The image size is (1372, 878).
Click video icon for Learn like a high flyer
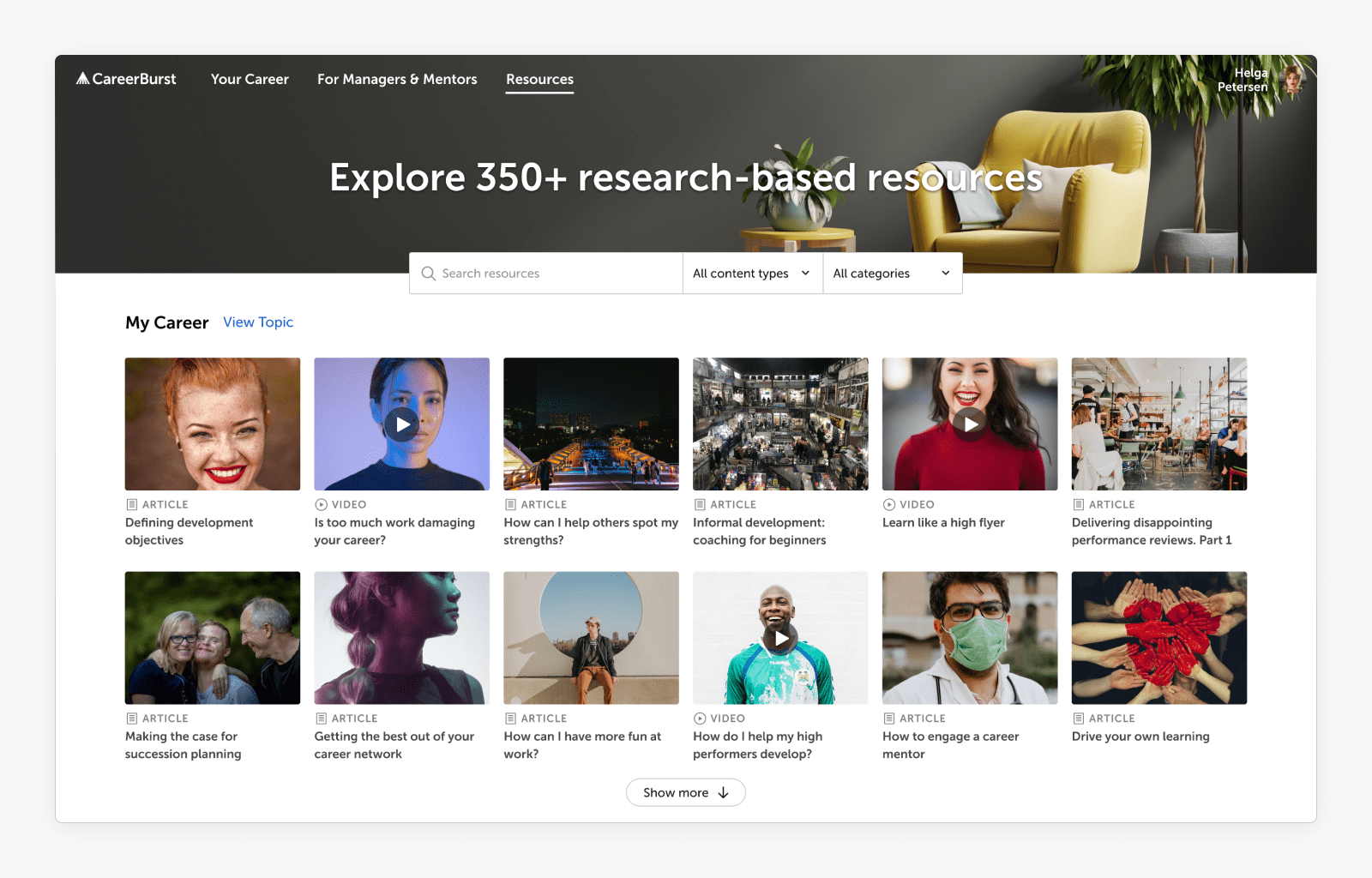pos(889,505)
